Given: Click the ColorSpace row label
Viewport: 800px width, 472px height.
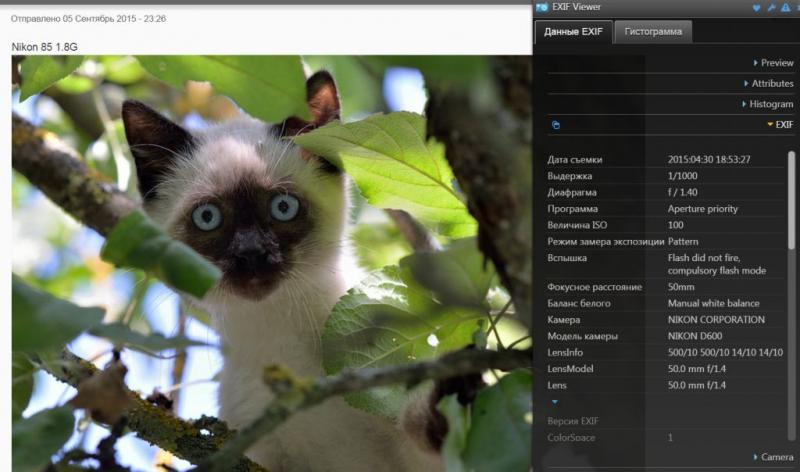Looking at the screenshot, I should point(571,437).
